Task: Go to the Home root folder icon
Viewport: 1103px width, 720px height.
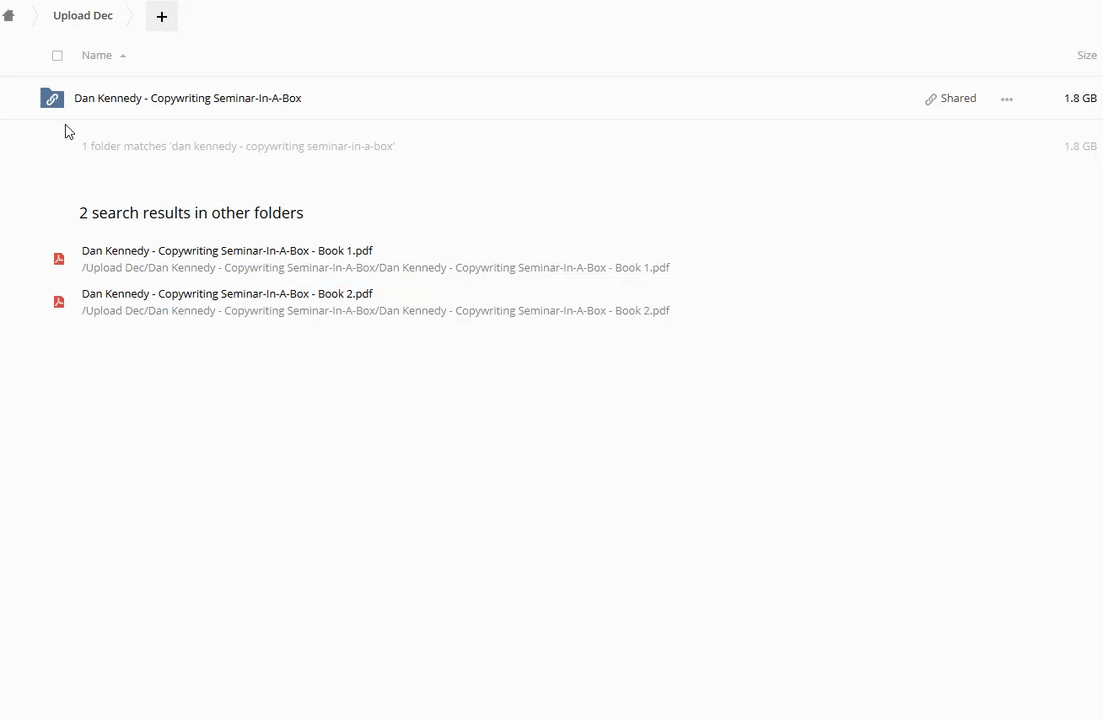Action: (x=9, y=16)
